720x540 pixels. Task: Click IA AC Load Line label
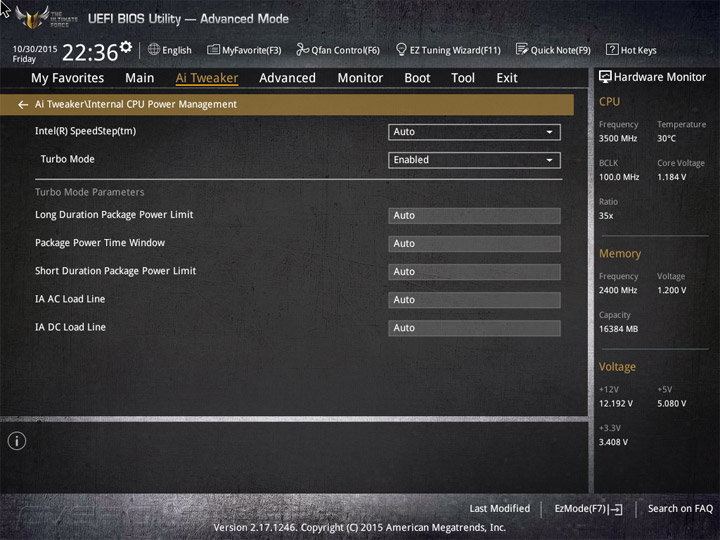click(x=70, y=299)
